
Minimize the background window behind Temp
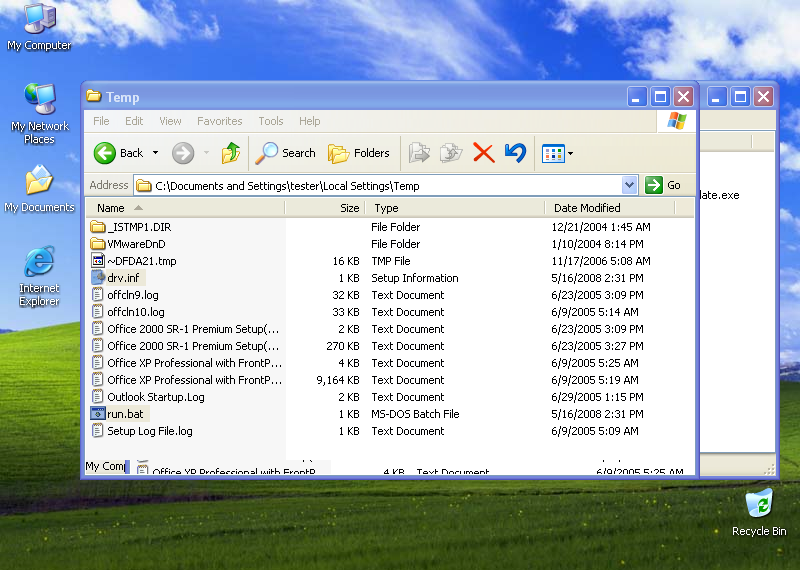(x=716, y=96)
